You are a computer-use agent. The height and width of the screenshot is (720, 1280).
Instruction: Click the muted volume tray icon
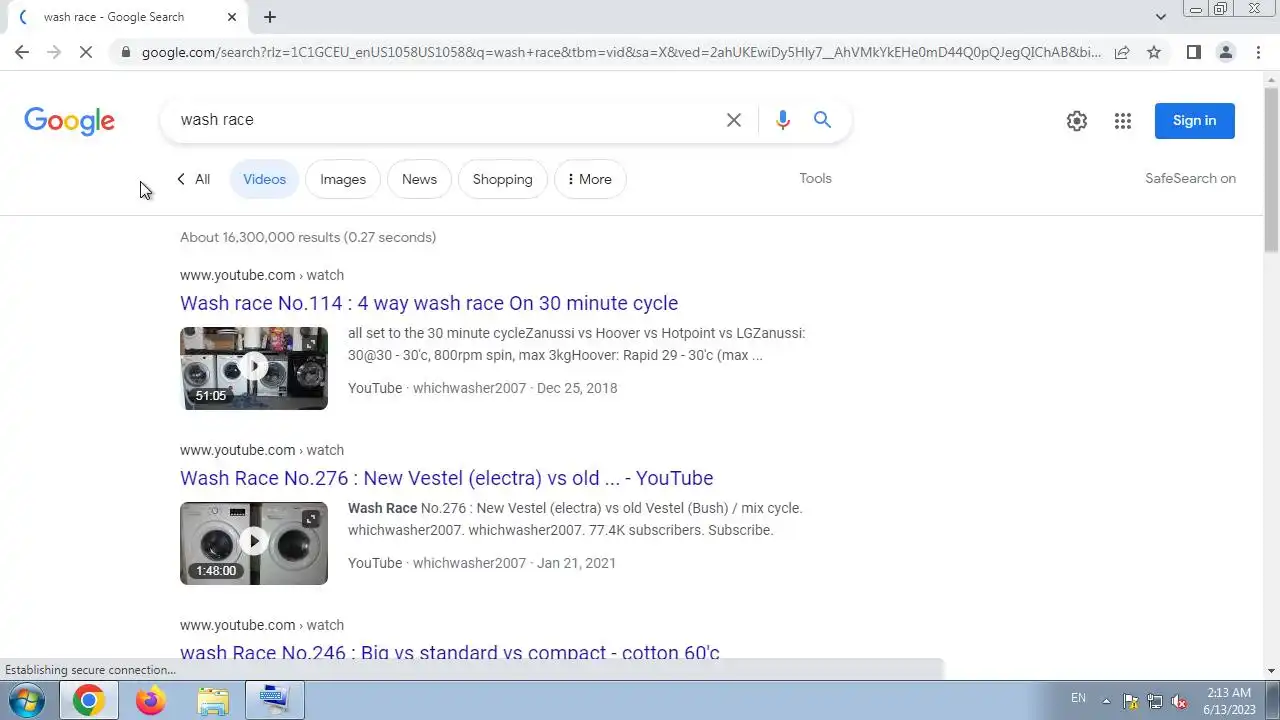1179,701
